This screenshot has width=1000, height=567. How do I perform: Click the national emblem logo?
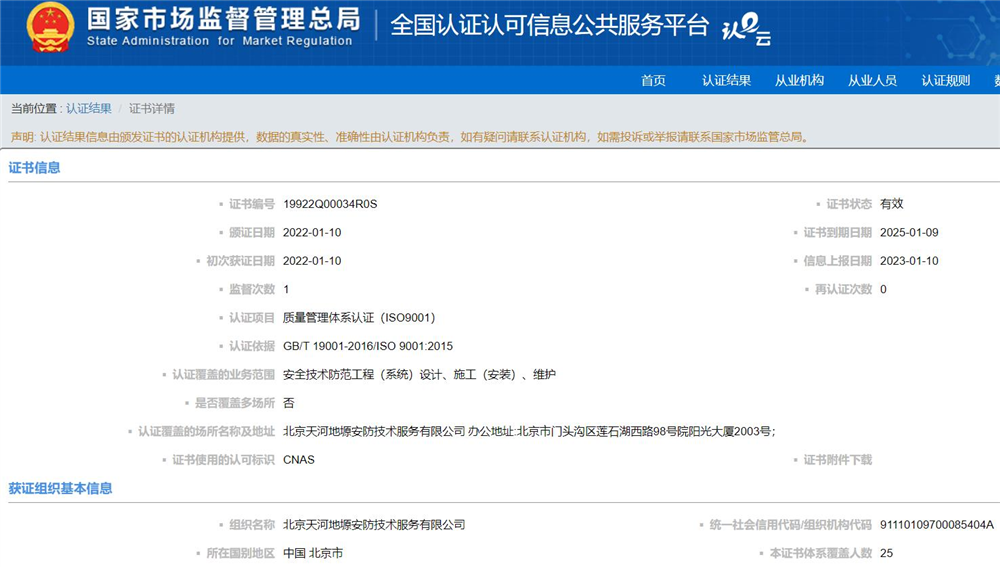point(50,27)
